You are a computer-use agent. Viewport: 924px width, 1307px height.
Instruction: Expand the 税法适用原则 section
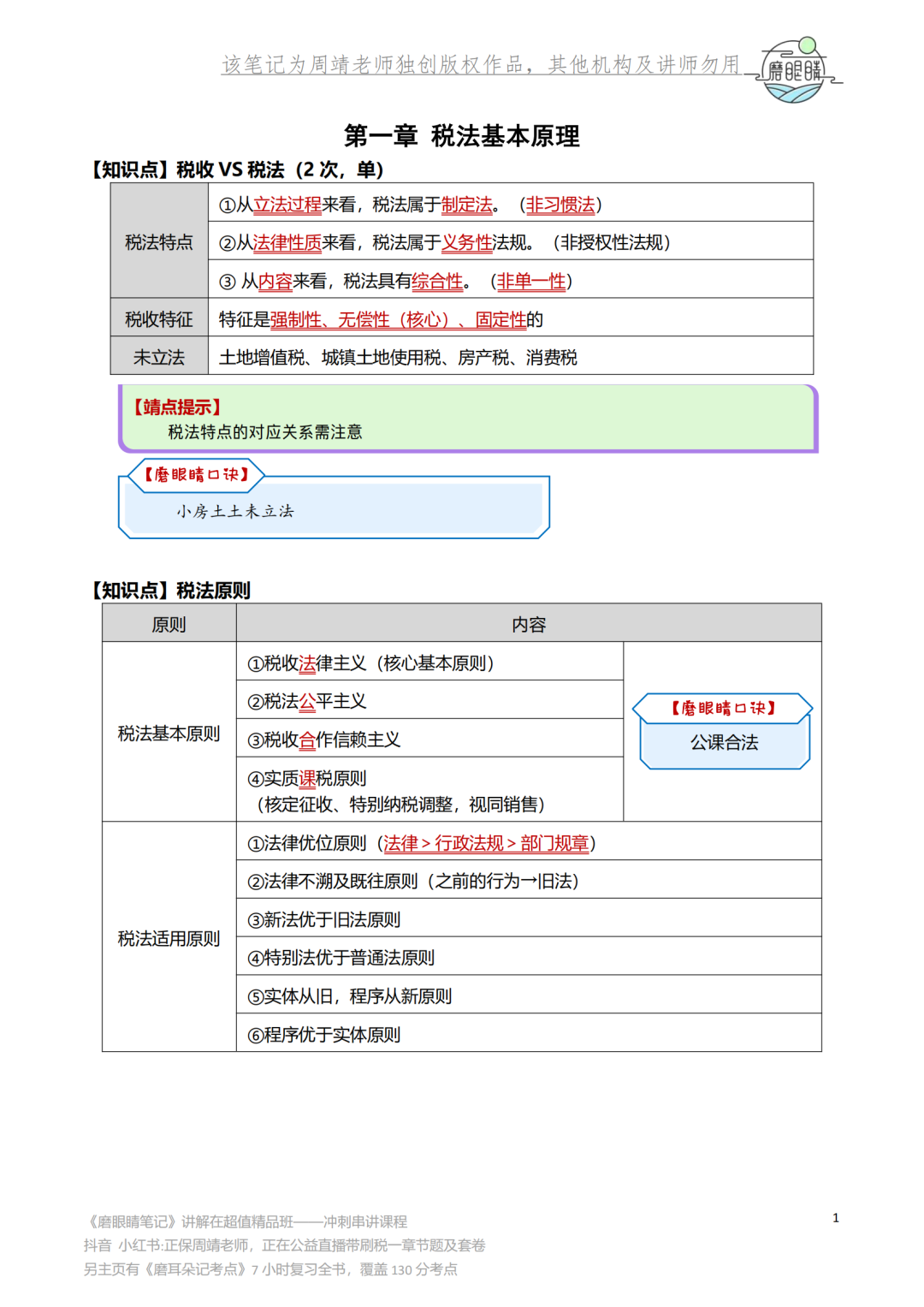pos(168,937)
